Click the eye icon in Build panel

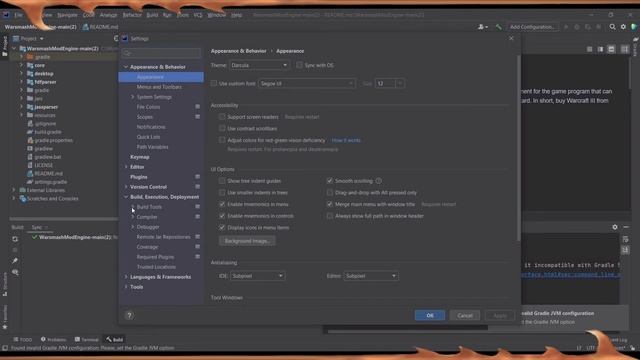pyautogui.click(x=15, y=272)
